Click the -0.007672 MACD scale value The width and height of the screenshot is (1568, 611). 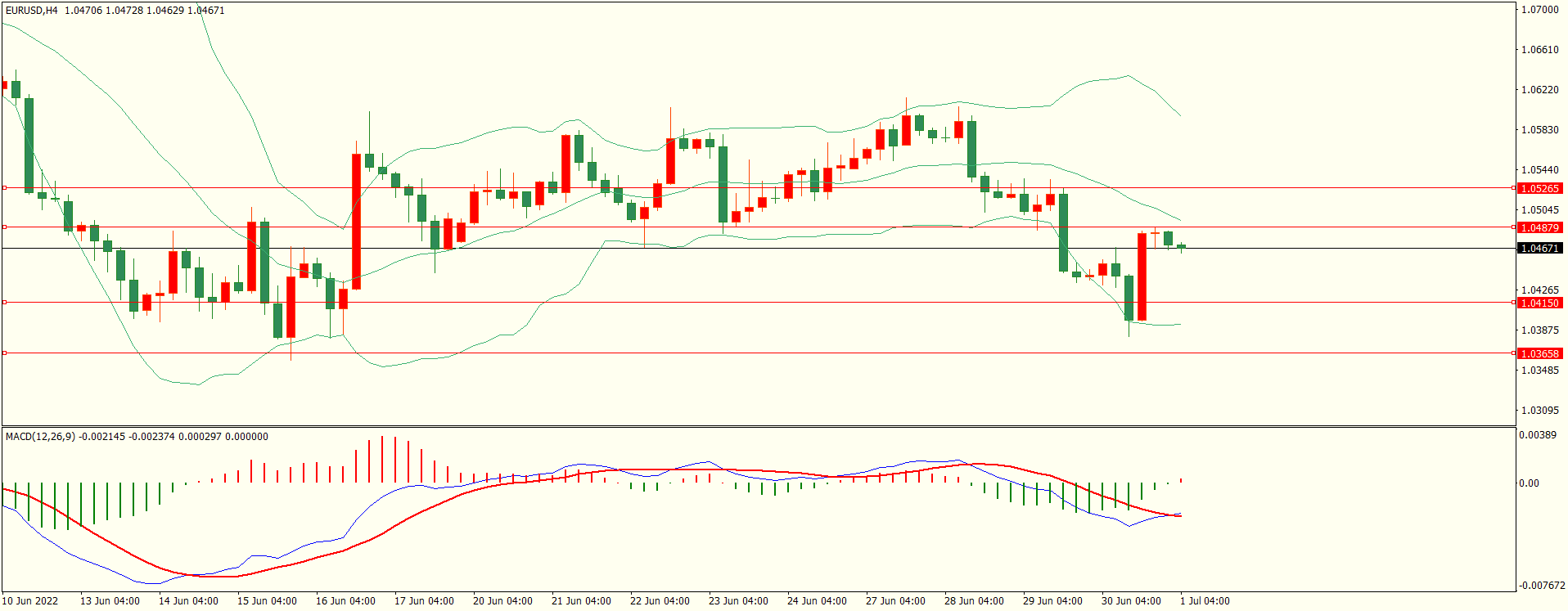(1542, 586)
